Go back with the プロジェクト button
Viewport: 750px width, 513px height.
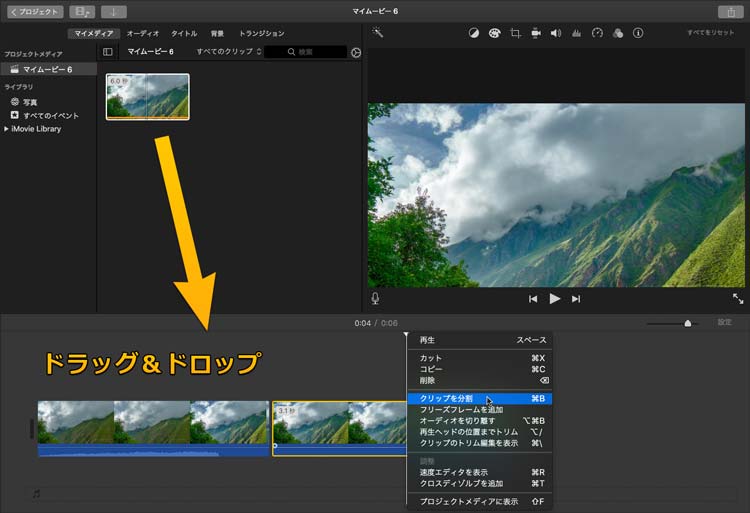click(x=35, y=12)
